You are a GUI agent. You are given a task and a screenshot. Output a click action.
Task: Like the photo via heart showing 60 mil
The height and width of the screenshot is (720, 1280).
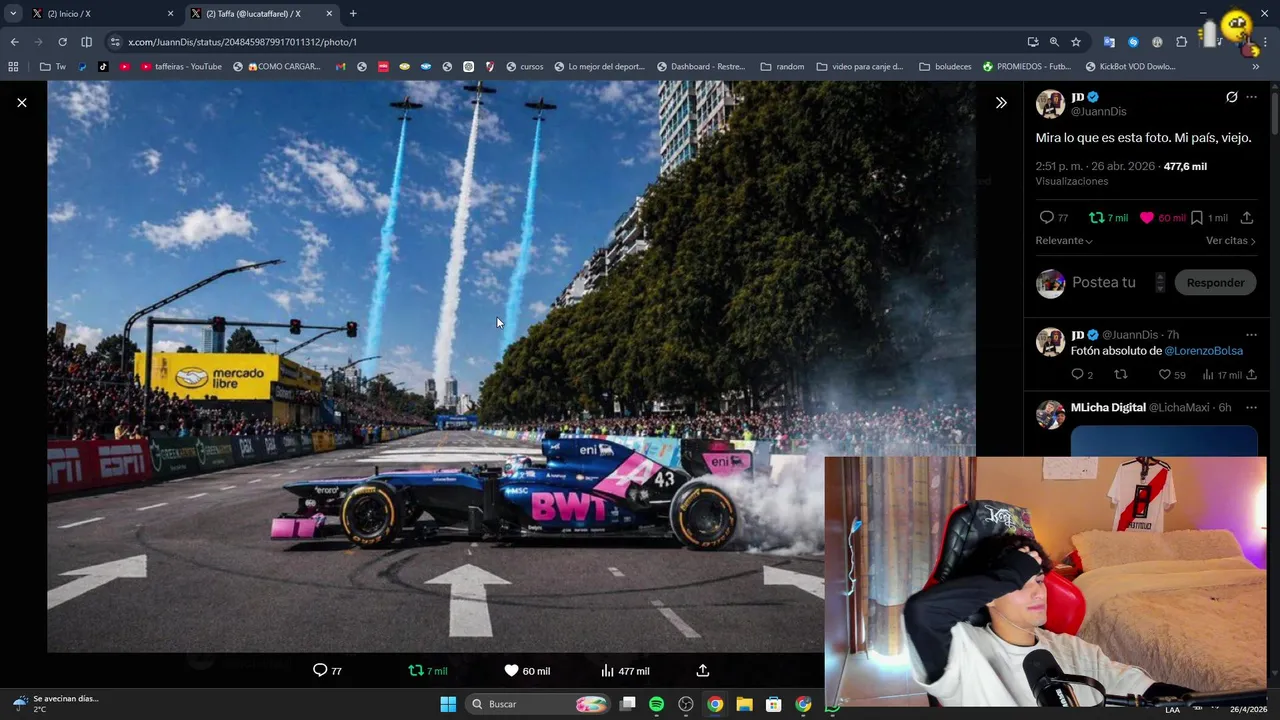[511, 670]
